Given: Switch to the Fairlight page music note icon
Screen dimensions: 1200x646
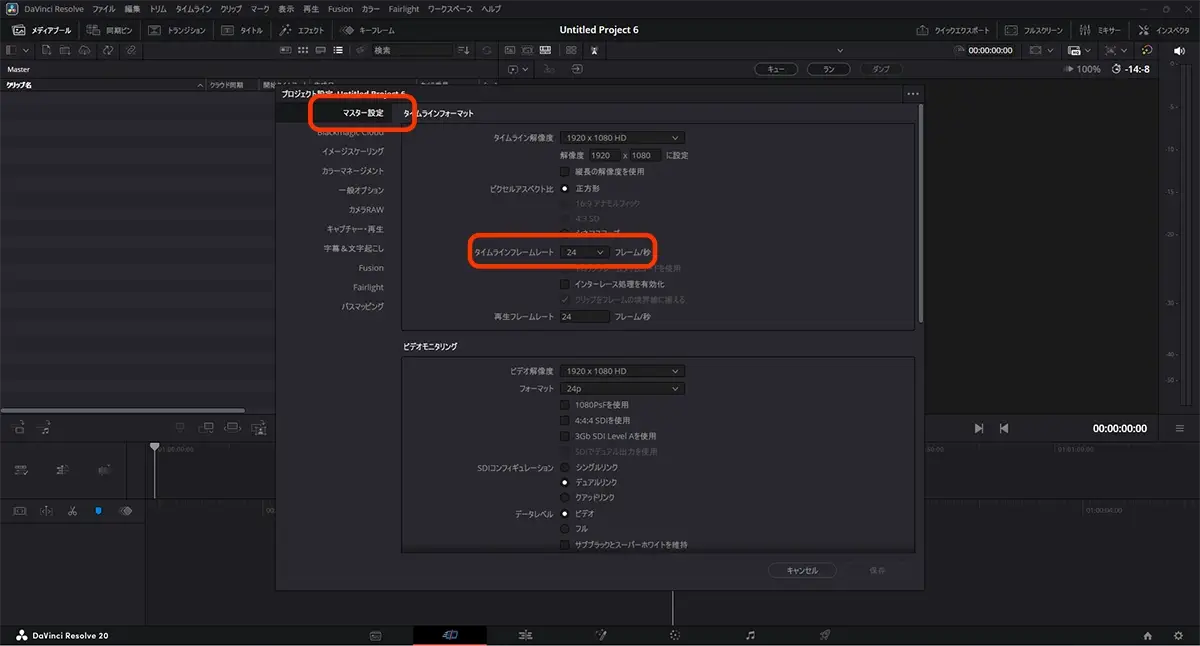Looking at the screenshot, I should tap(750, 635).
